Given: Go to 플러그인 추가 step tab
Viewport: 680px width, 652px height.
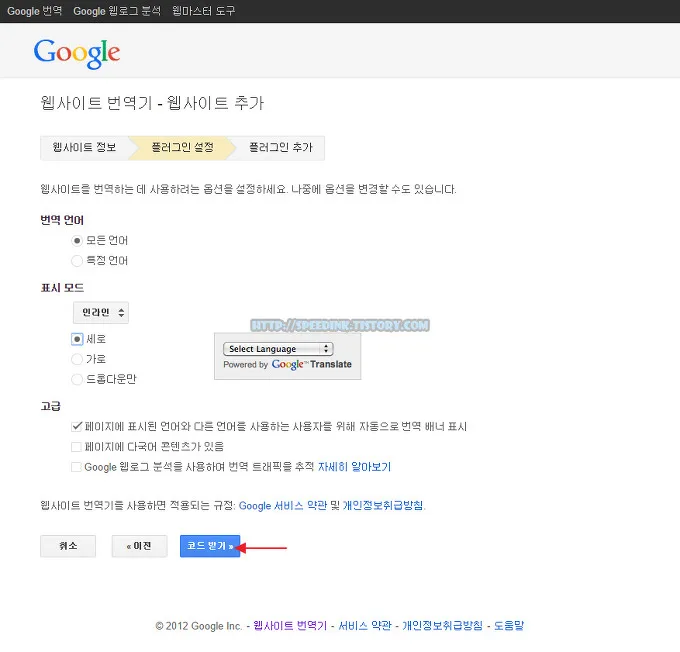Looking at the screenshot, I should click(x=280, y=148).
